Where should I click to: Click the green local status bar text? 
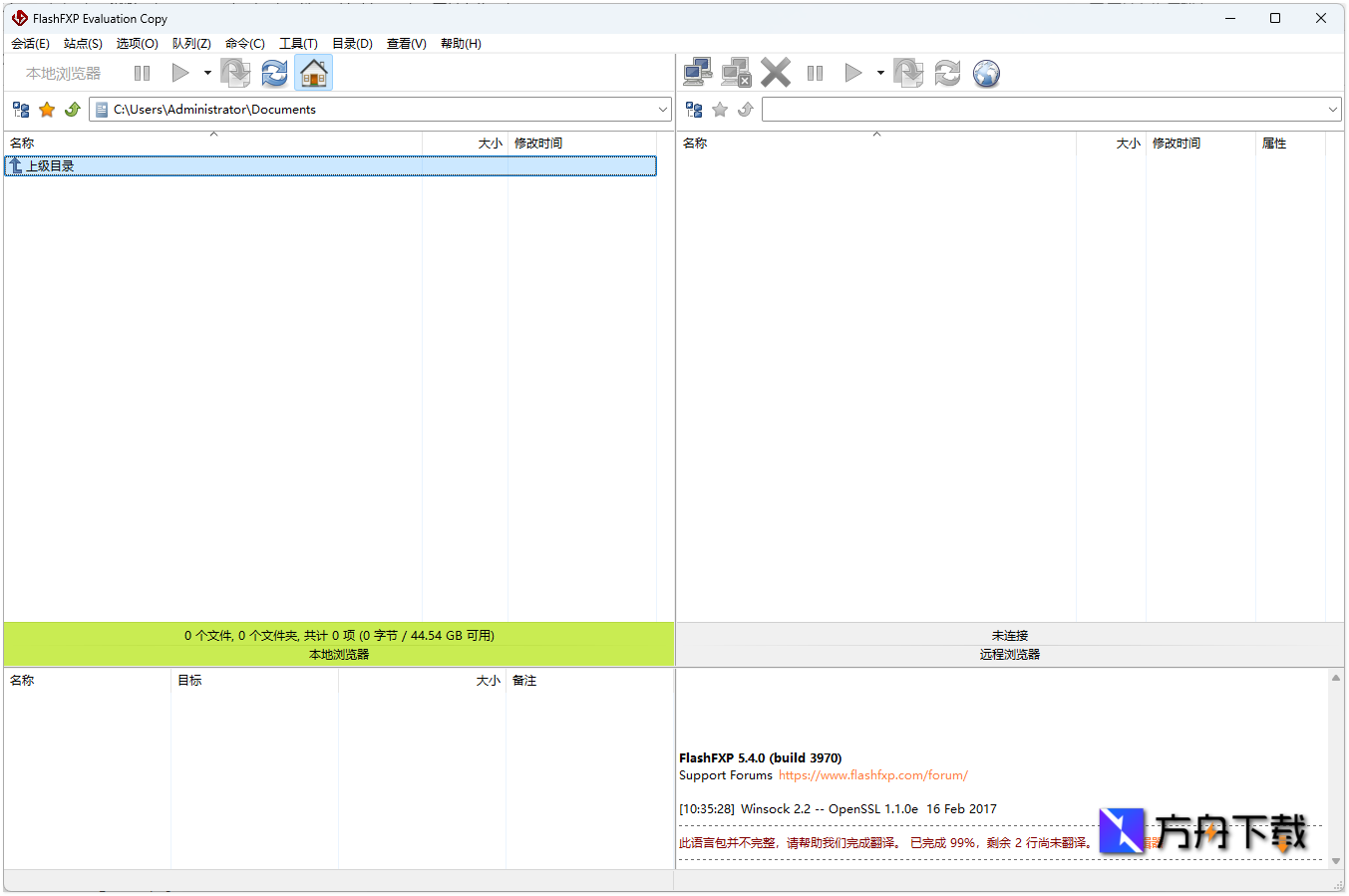pyautogui.click(x=339, y=636)
